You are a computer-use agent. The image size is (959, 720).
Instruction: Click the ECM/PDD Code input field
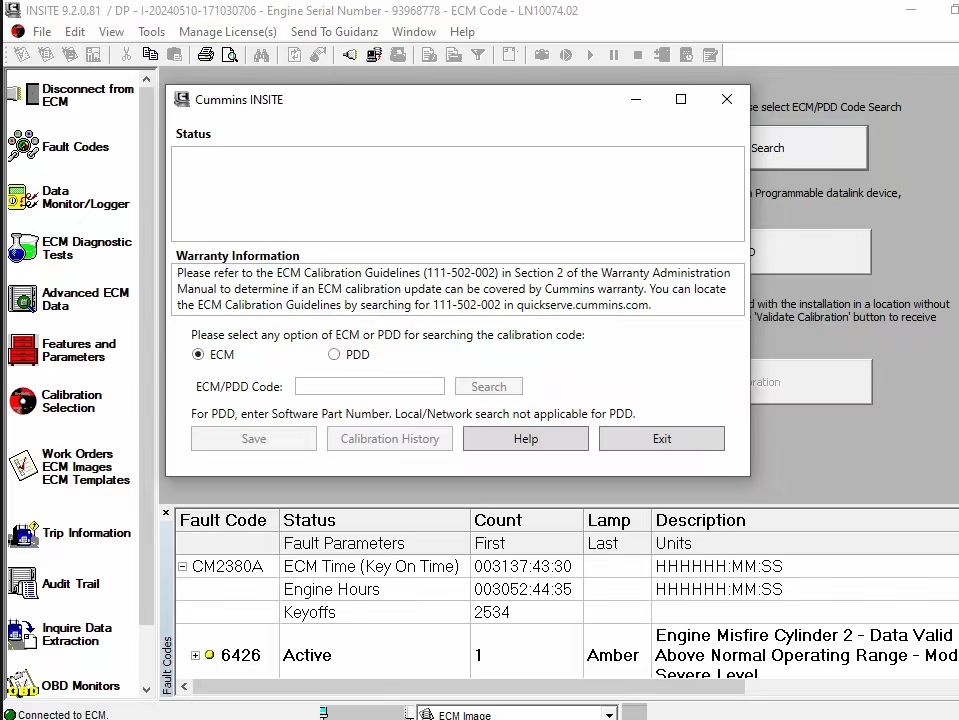(369, 386)
